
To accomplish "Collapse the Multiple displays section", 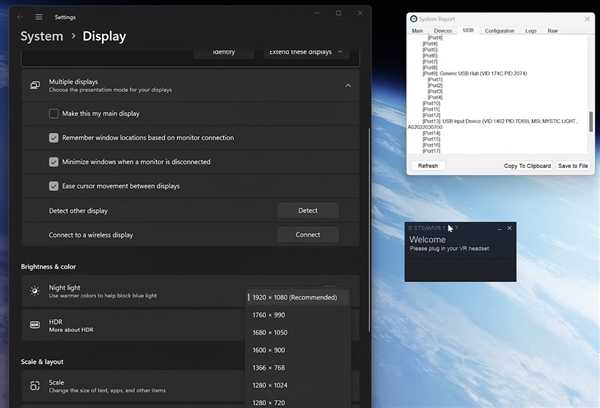I will [x=348, y=85].
